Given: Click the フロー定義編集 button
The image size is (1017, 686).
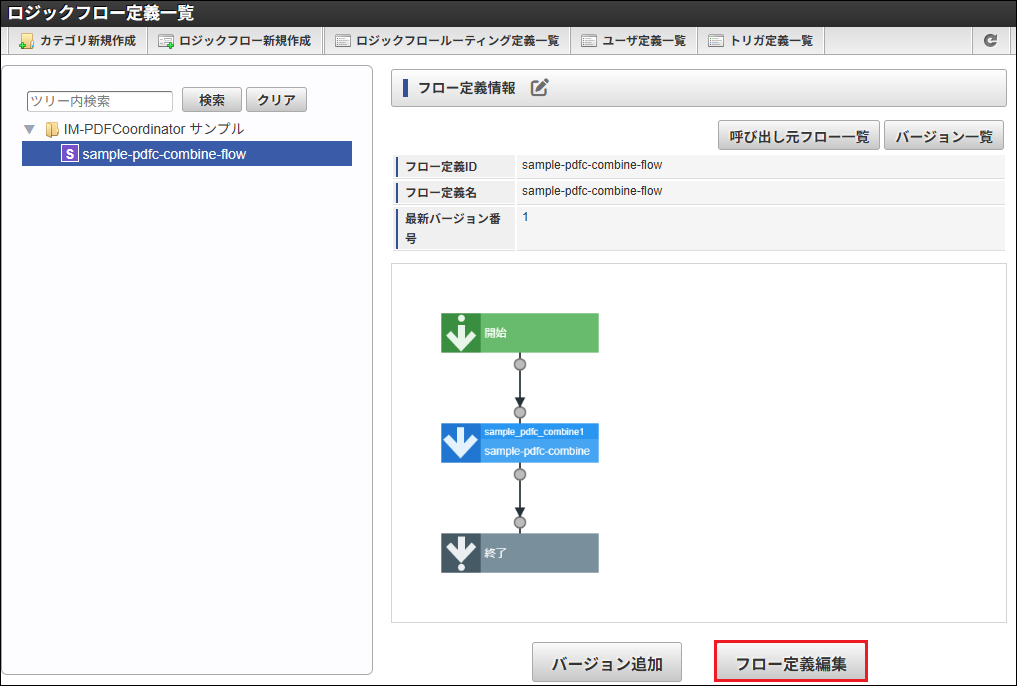Looking at the screenshot, I should click(791, 663).
